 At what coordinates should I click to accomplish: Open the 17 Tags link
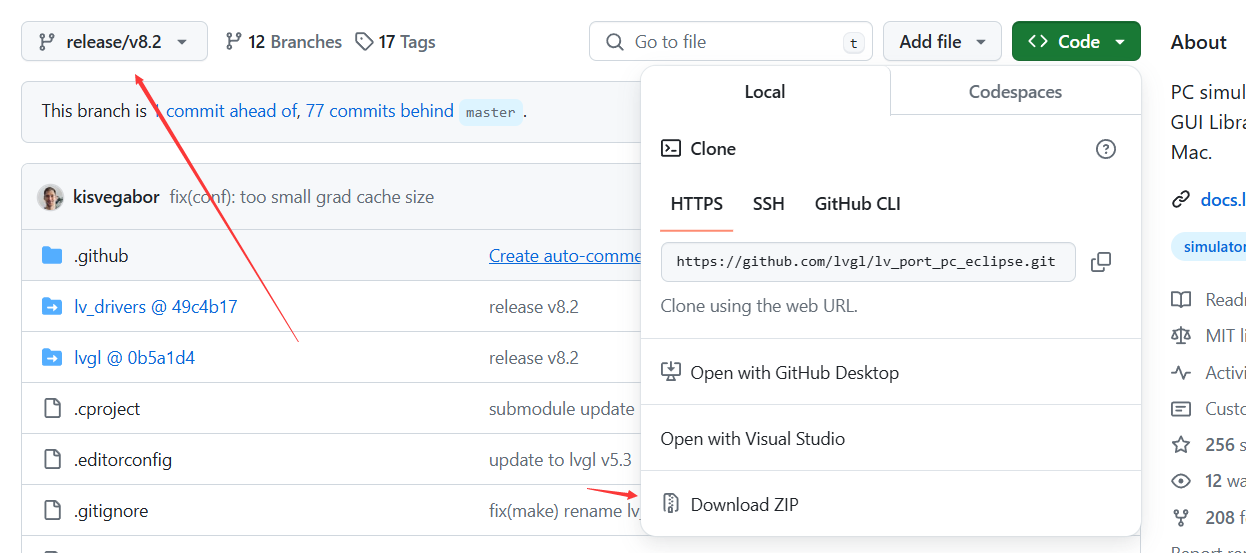click(x=395, y=42)
